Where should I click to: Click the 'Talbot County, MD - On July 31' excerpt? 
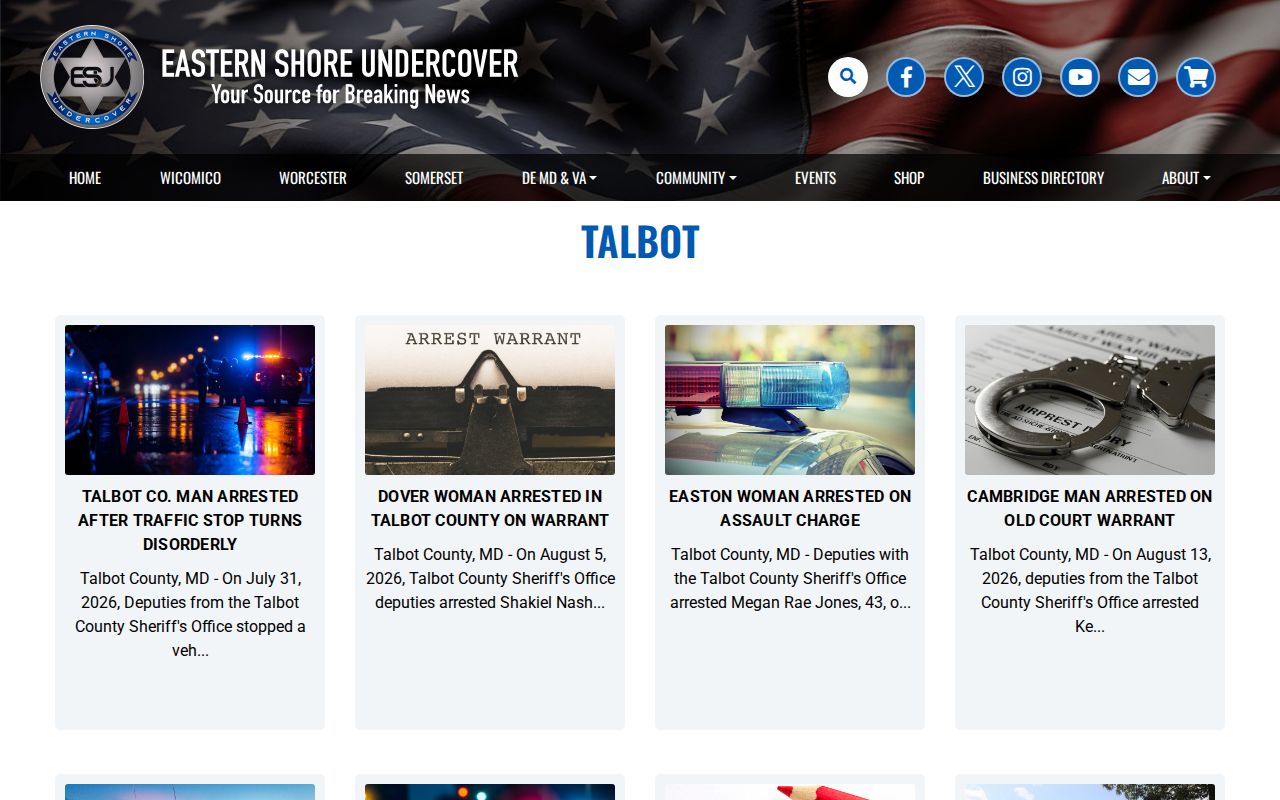[190, 614]
